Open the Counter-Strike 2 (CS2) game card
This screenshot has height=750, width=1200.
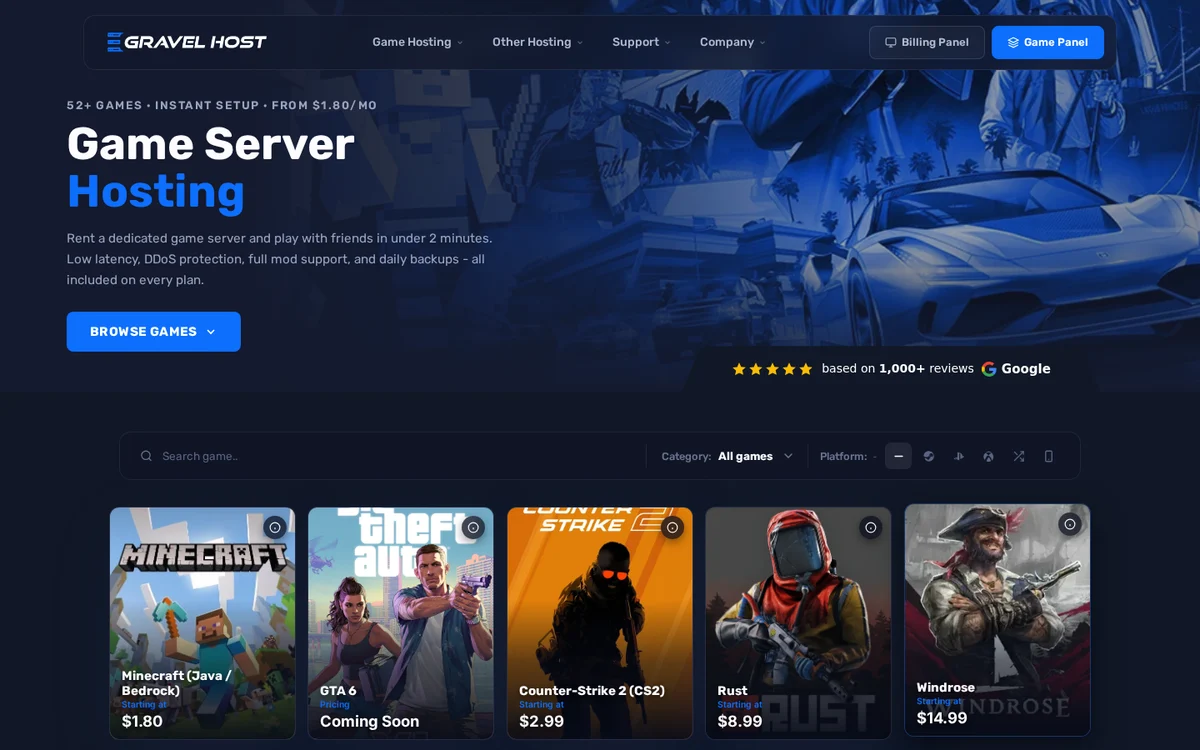600,623
